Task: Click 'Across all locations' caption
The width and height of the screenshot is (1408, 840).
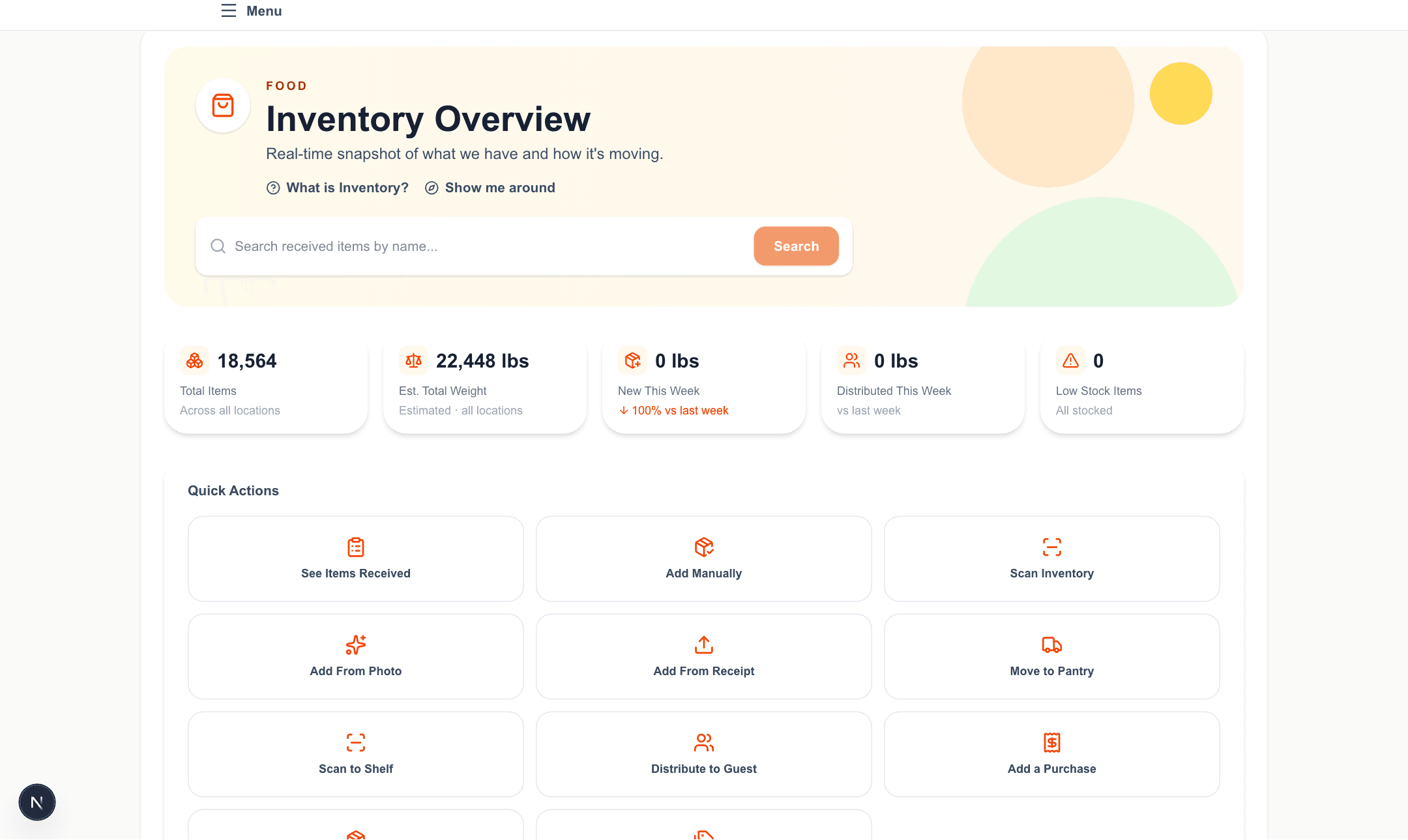Action: 230,411
